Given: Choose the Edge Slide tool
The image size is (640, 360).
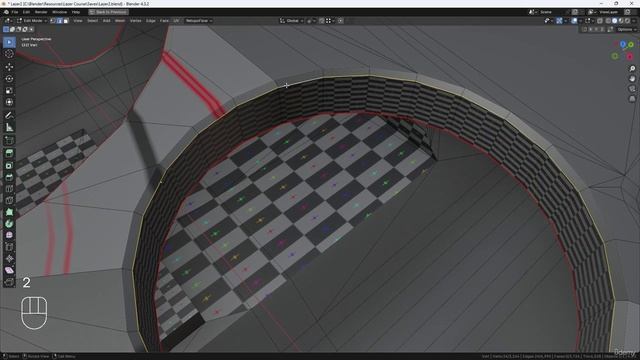Looking at the screenshot, I should coord(9,247).
